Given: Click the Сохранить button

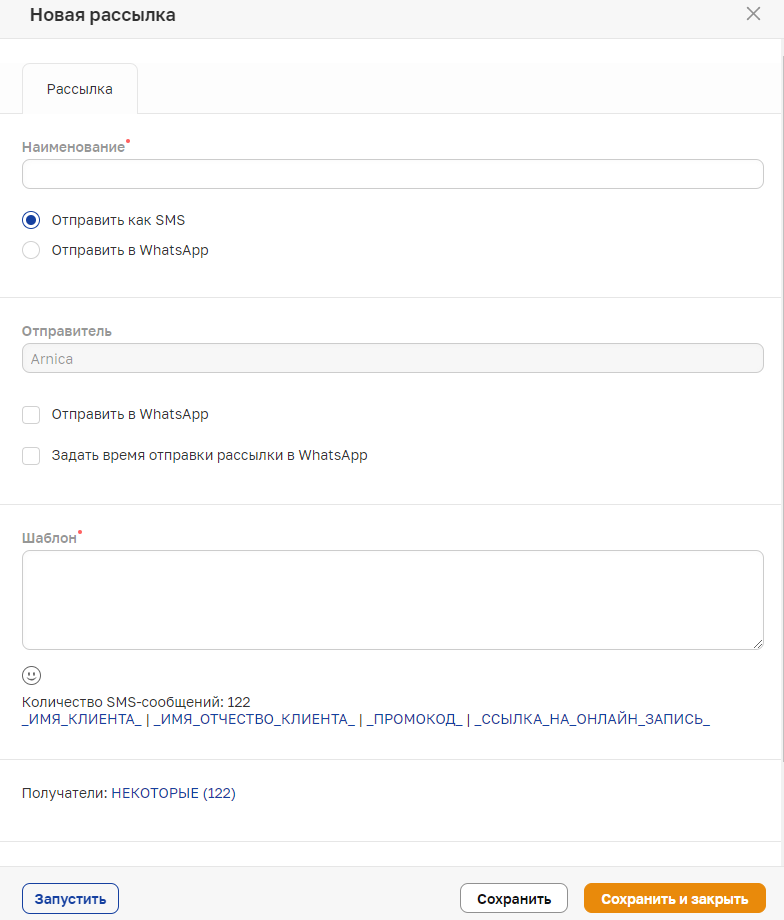Looking at the screenshot, I should point(514,899).
